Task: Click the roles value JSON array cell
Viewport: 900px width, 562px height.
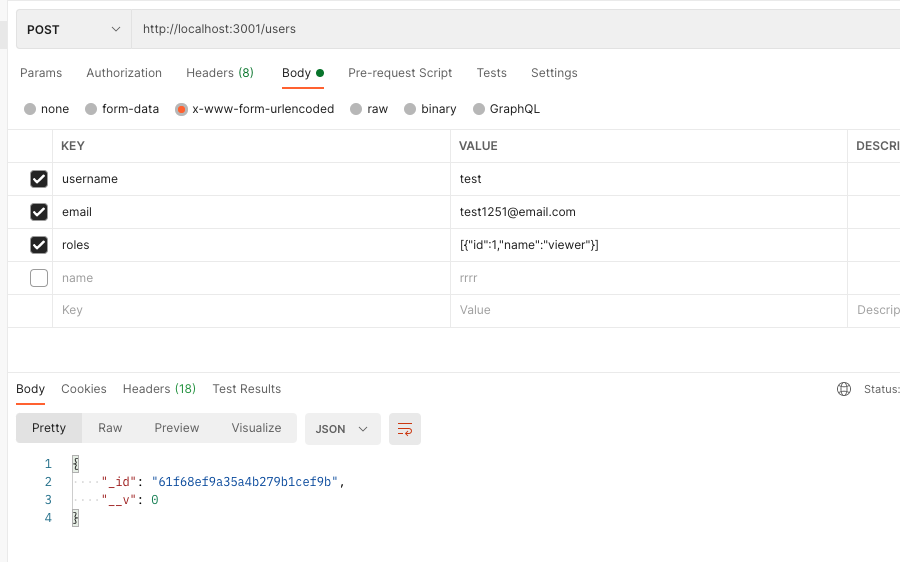Action: coord(649,245)
